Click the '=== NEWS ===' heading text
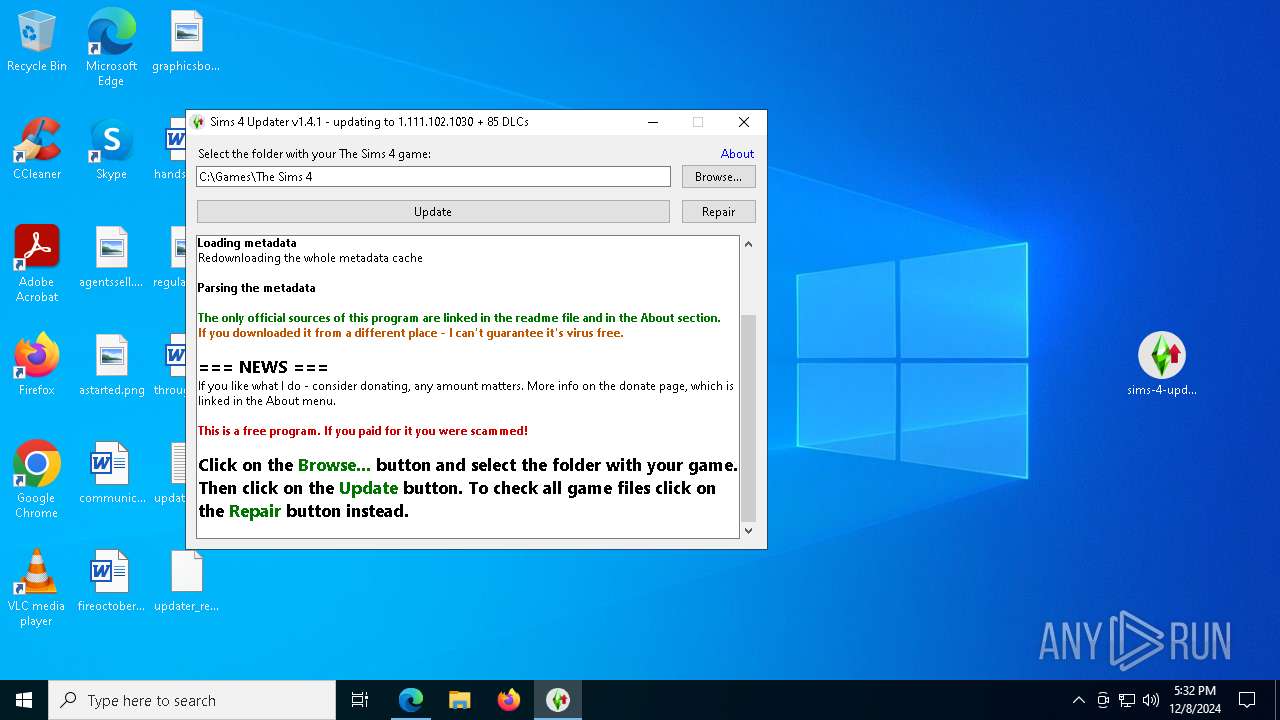1280x720 pixels. [263, 367]
